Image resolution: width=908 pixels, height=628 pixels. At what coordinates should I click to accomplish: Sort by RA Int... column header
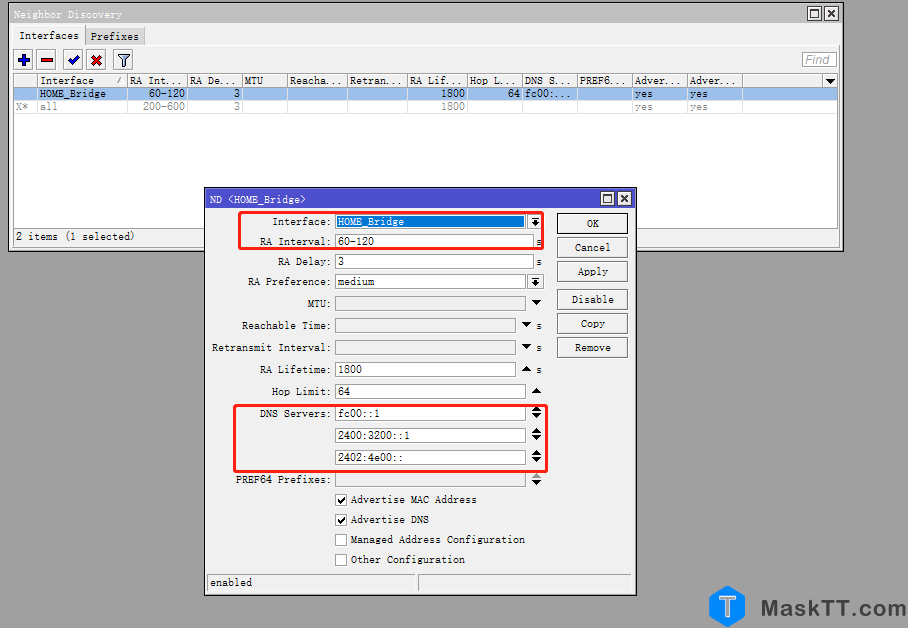coord(158,81)
